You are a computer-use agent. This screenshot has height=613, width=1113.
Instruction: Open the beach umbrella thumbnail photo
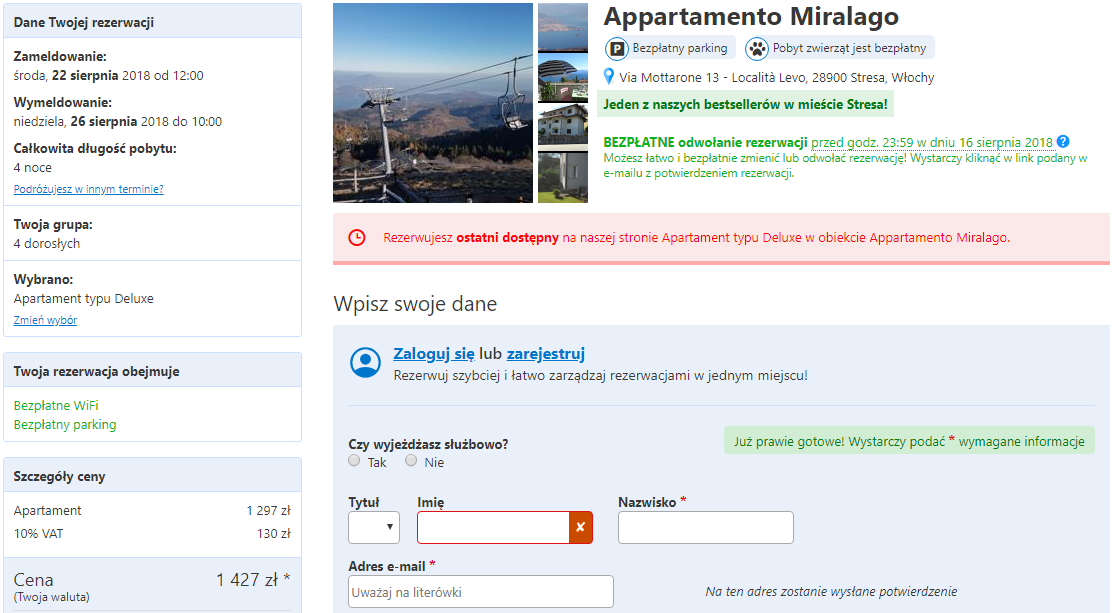563,78
